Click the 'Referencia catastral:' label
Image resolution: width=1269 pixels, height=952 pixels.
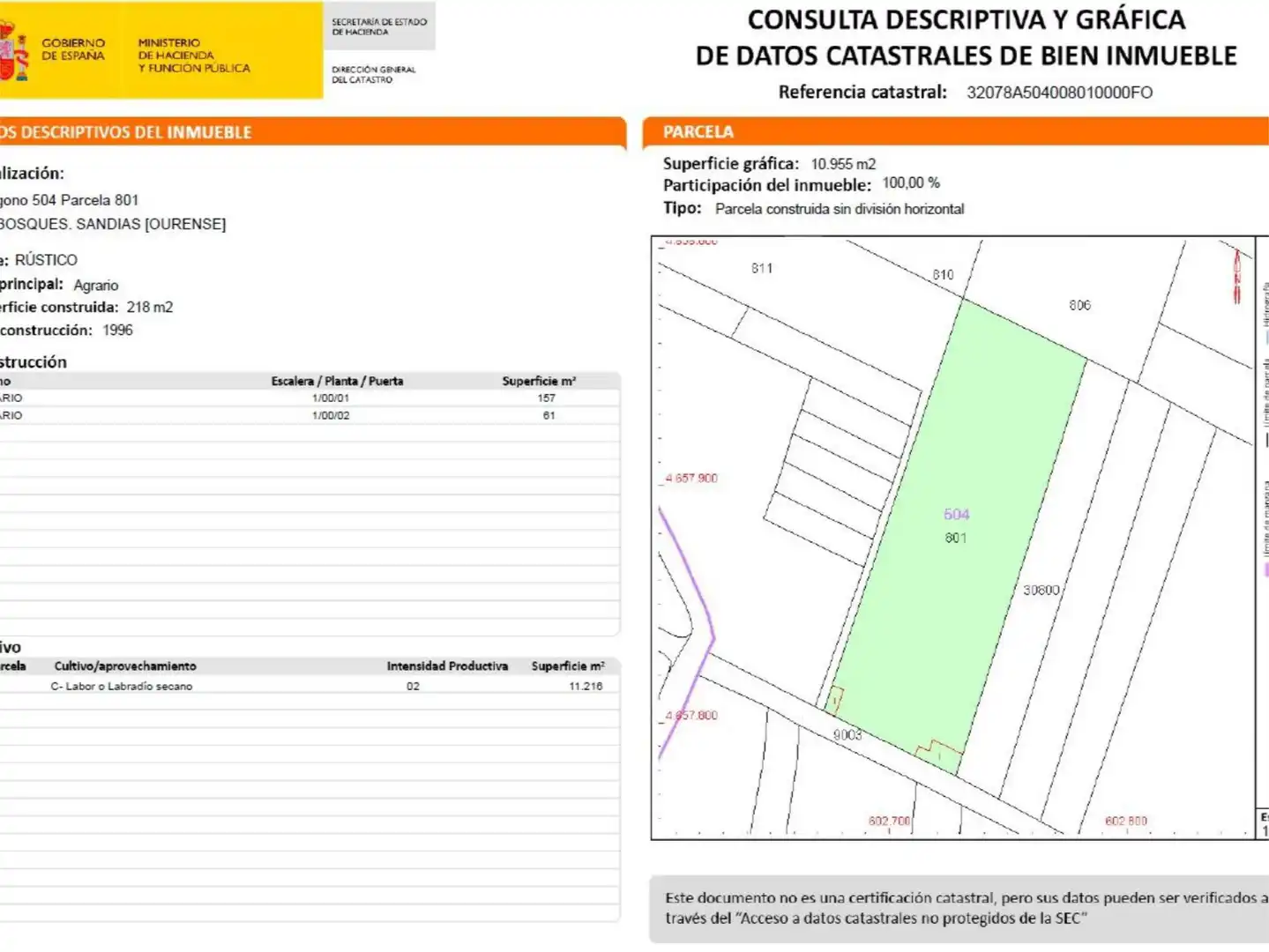862,92
